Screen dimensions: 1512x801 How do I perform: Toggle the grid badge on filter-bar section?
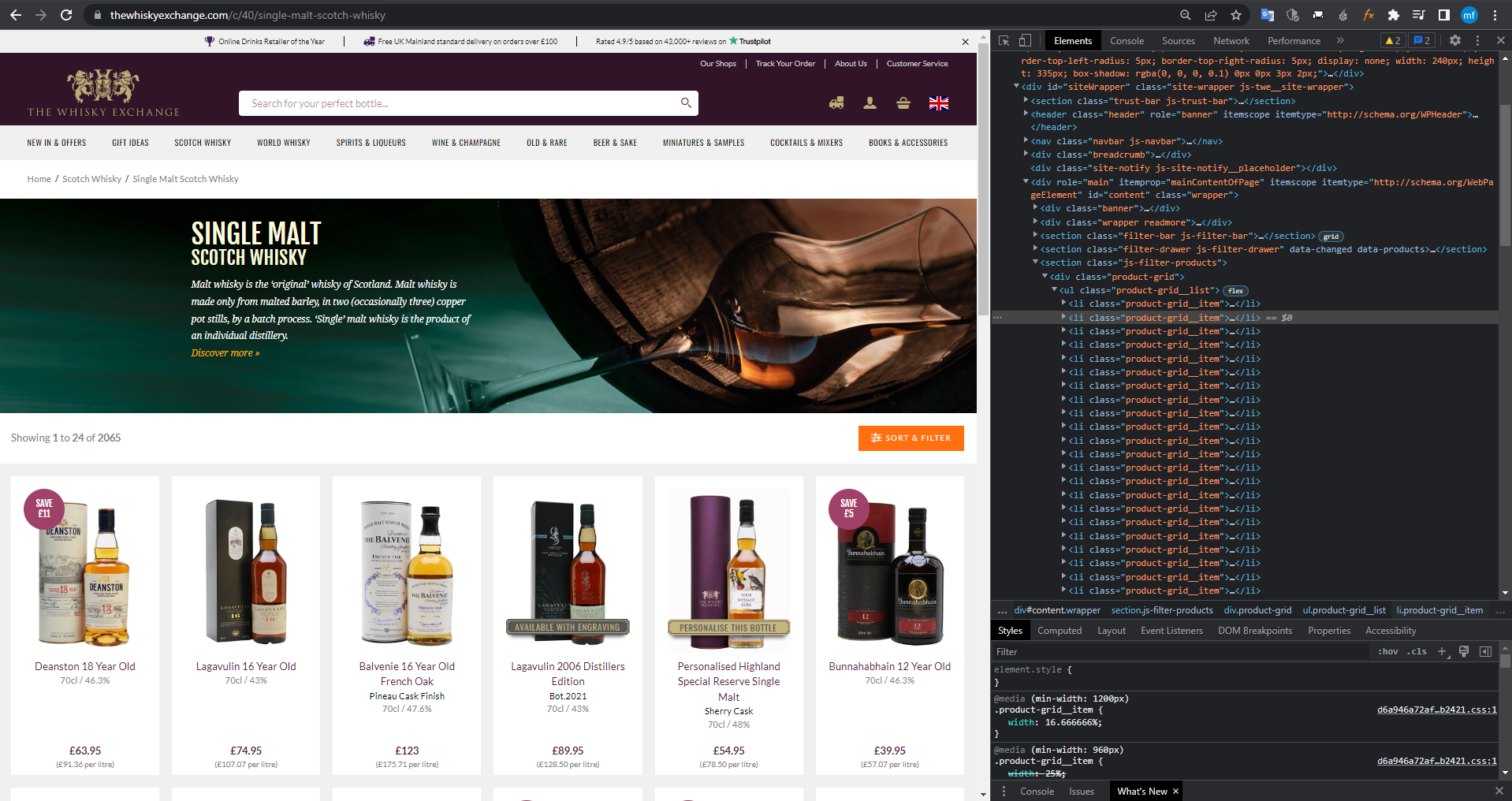1331,237
